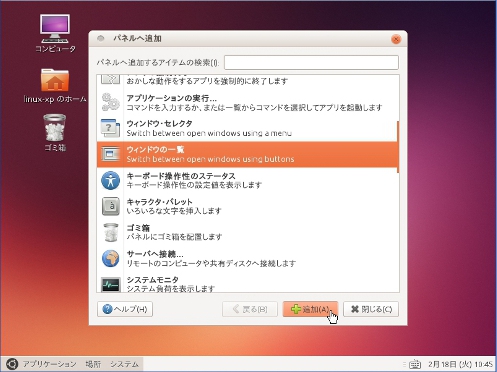Viewport: 497px width, 372px height.
Task: Close the パネルへ追加 dialog with the orange X
Action: 396,39
